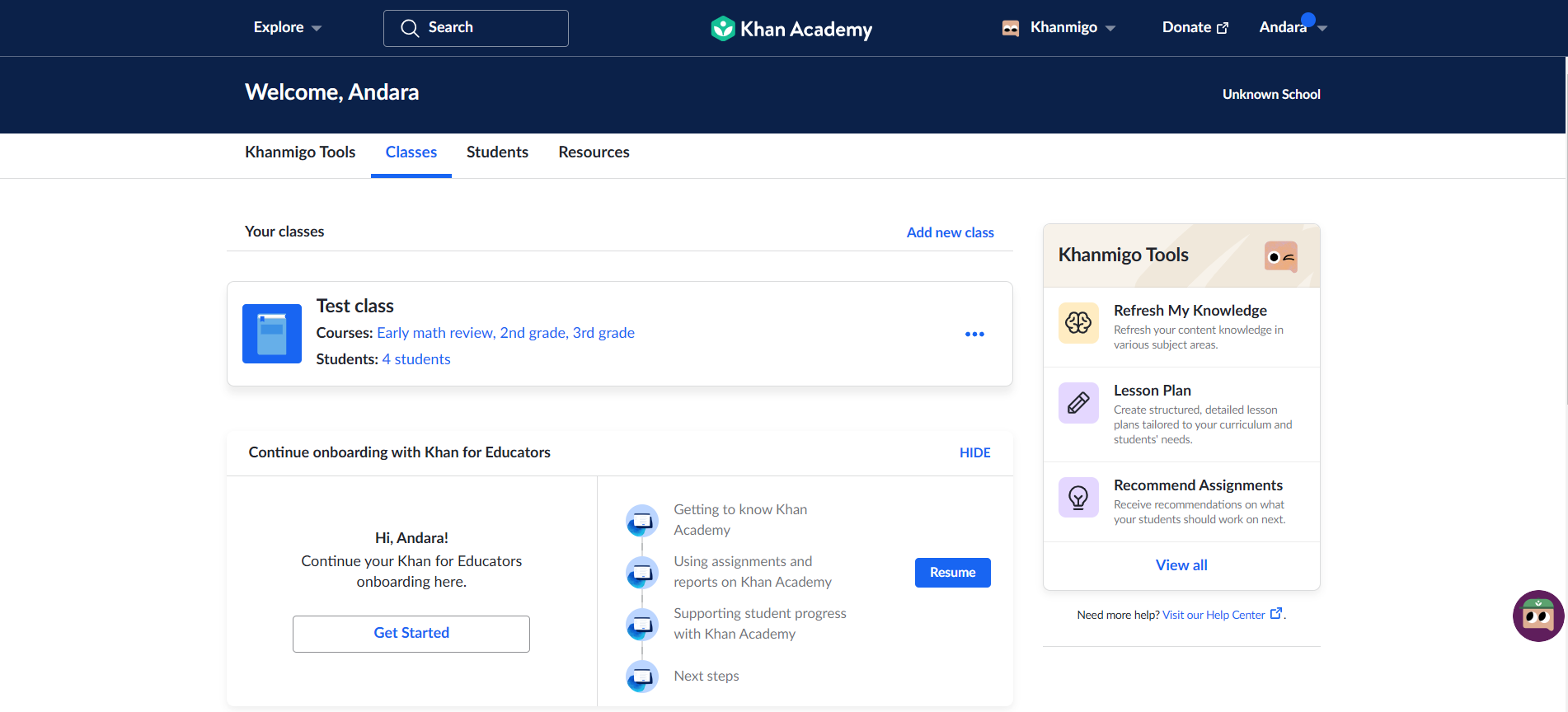This screenshot has height=712, width=1568.
Task: Click HIDE to collapse onboarding
Action: click(x=975, y=452)
